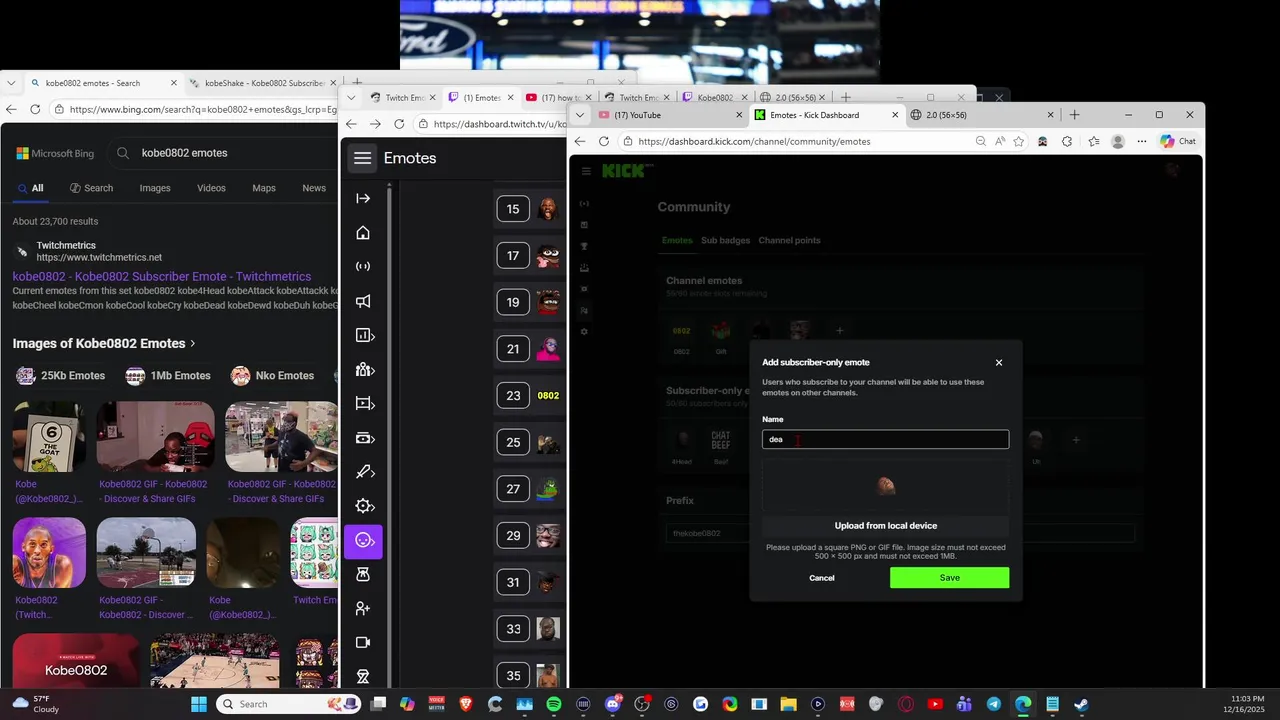Open highlighted Viewer Rewards emotes icon in Twitch sidebar
1280x720 pixels.
(x=363, y=541)
